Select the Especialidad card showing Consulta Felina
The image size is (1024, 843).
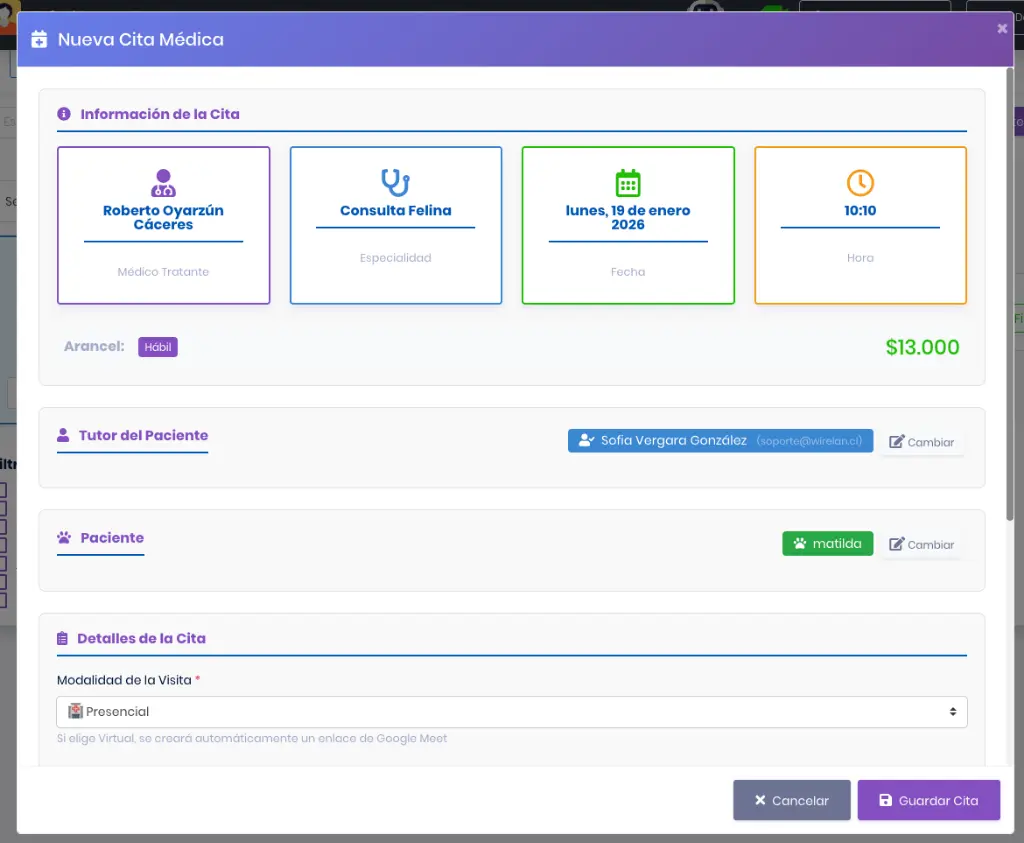pos(396,225)
